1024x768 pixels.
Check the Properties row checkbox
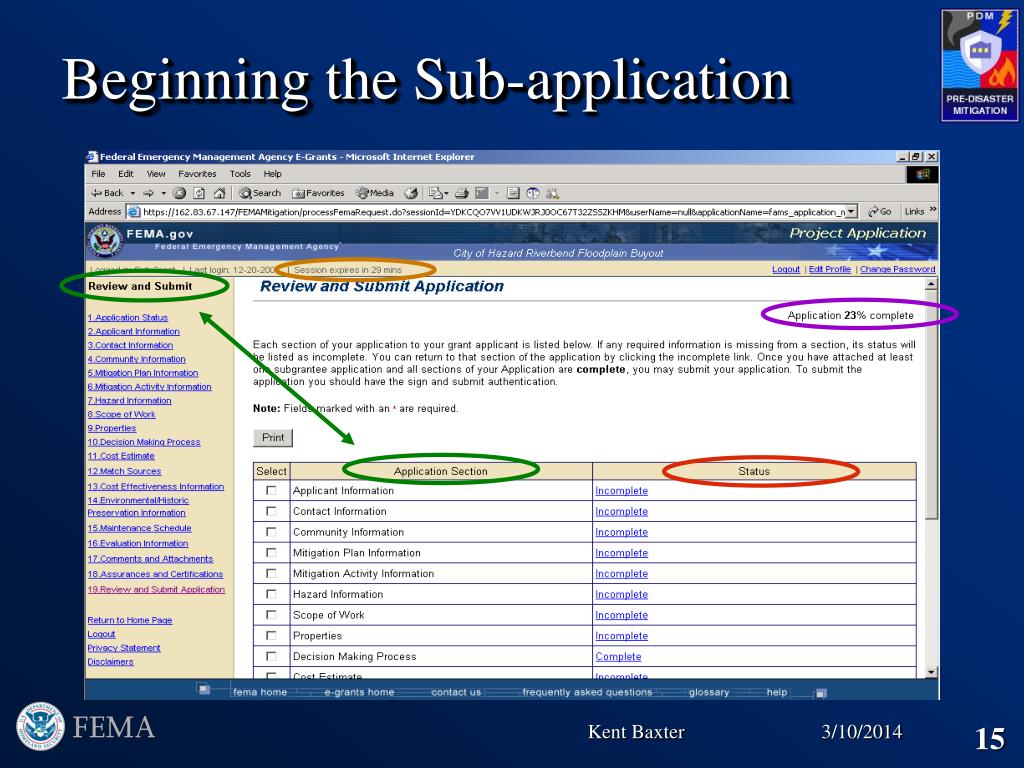pos(271,635)
